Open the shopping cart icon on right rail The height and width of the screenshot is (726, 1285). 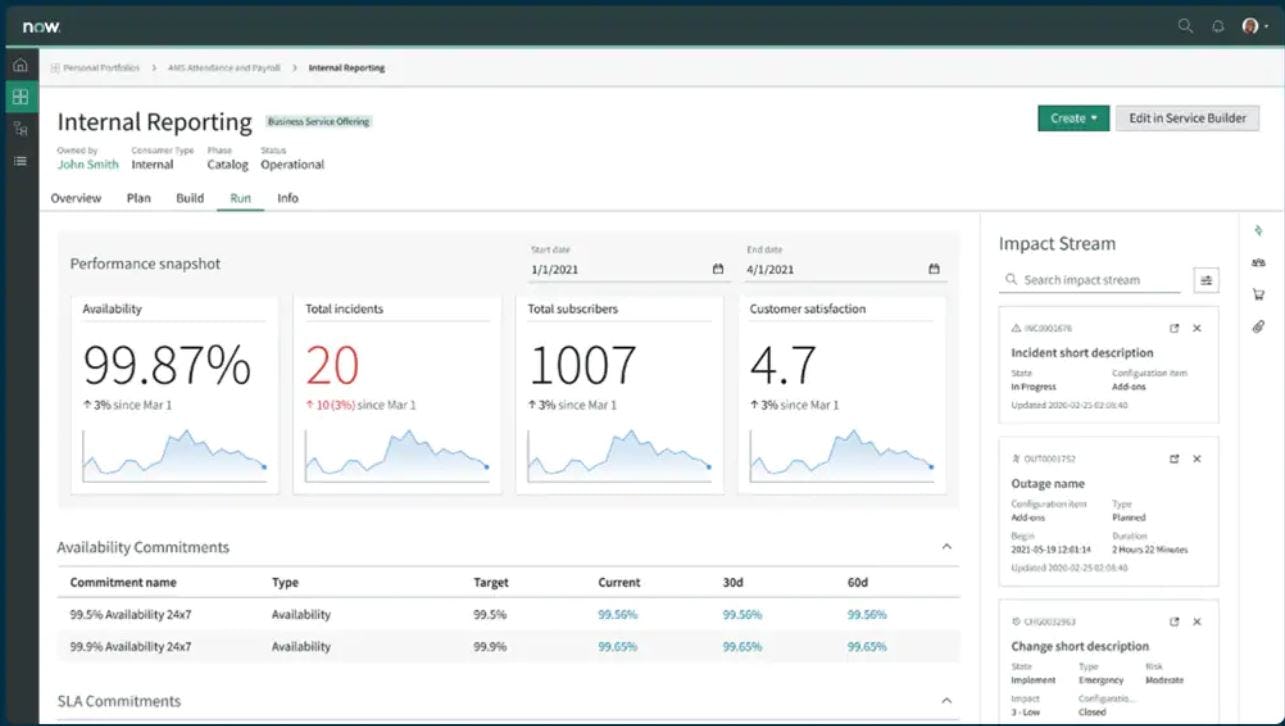pos(1258,295)
